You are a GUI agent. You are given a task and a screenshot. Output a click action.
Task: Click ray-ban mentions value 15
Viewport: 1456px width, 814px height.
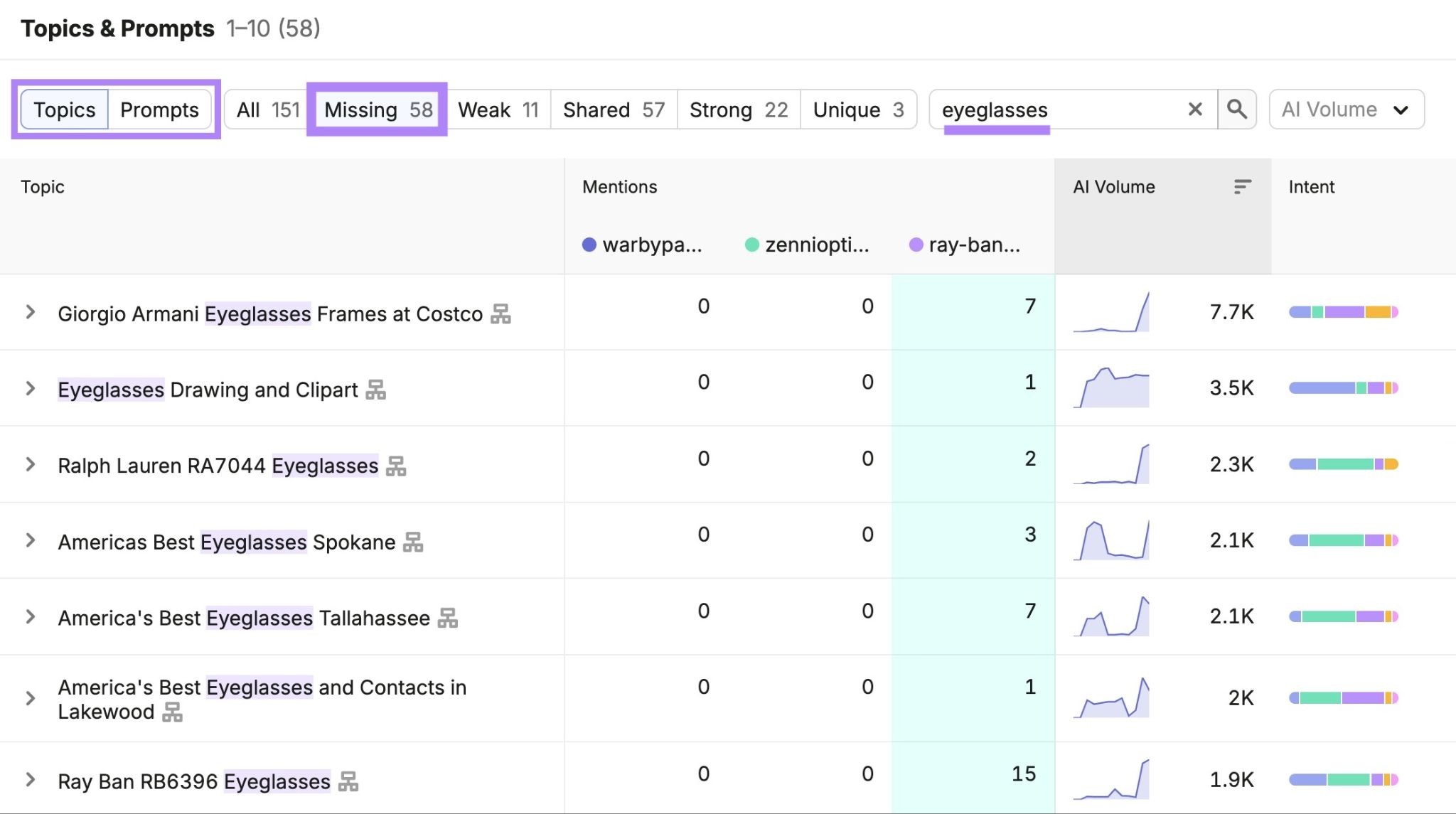(1024, 773)
